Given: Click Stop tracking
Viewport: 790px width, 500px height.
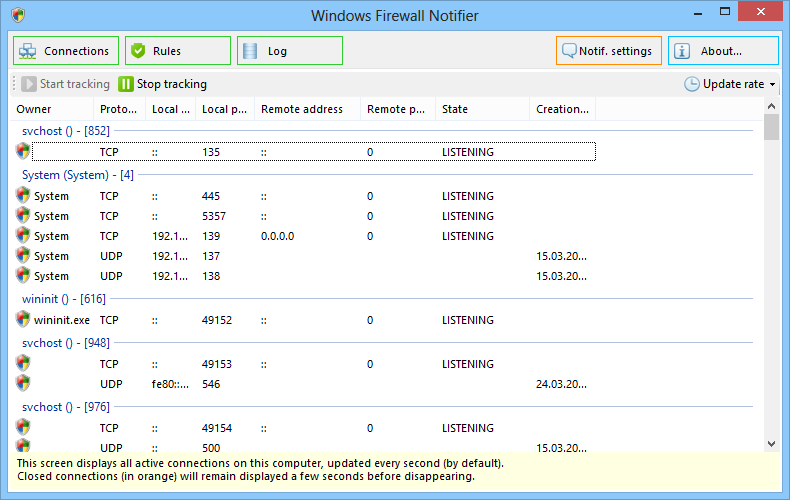Looking at the screenshot, I should (x=163, y=84).
